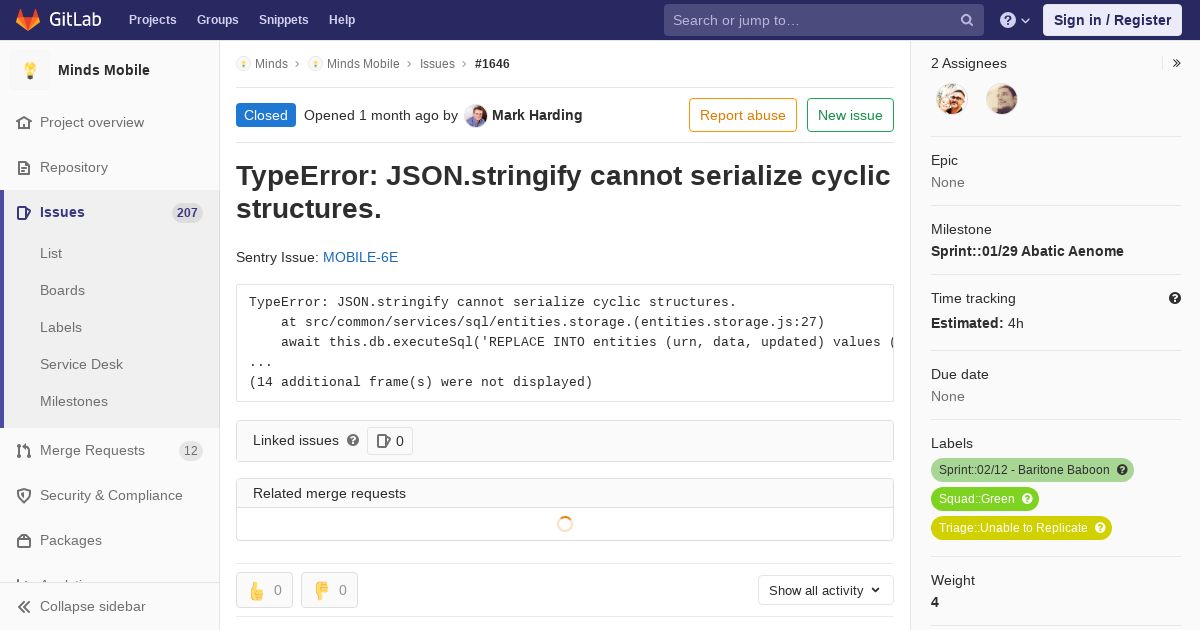This screenshot has height=630, width=1200.
Task: Click help icon on Squad::Green label
Action: click(1027, 499)
